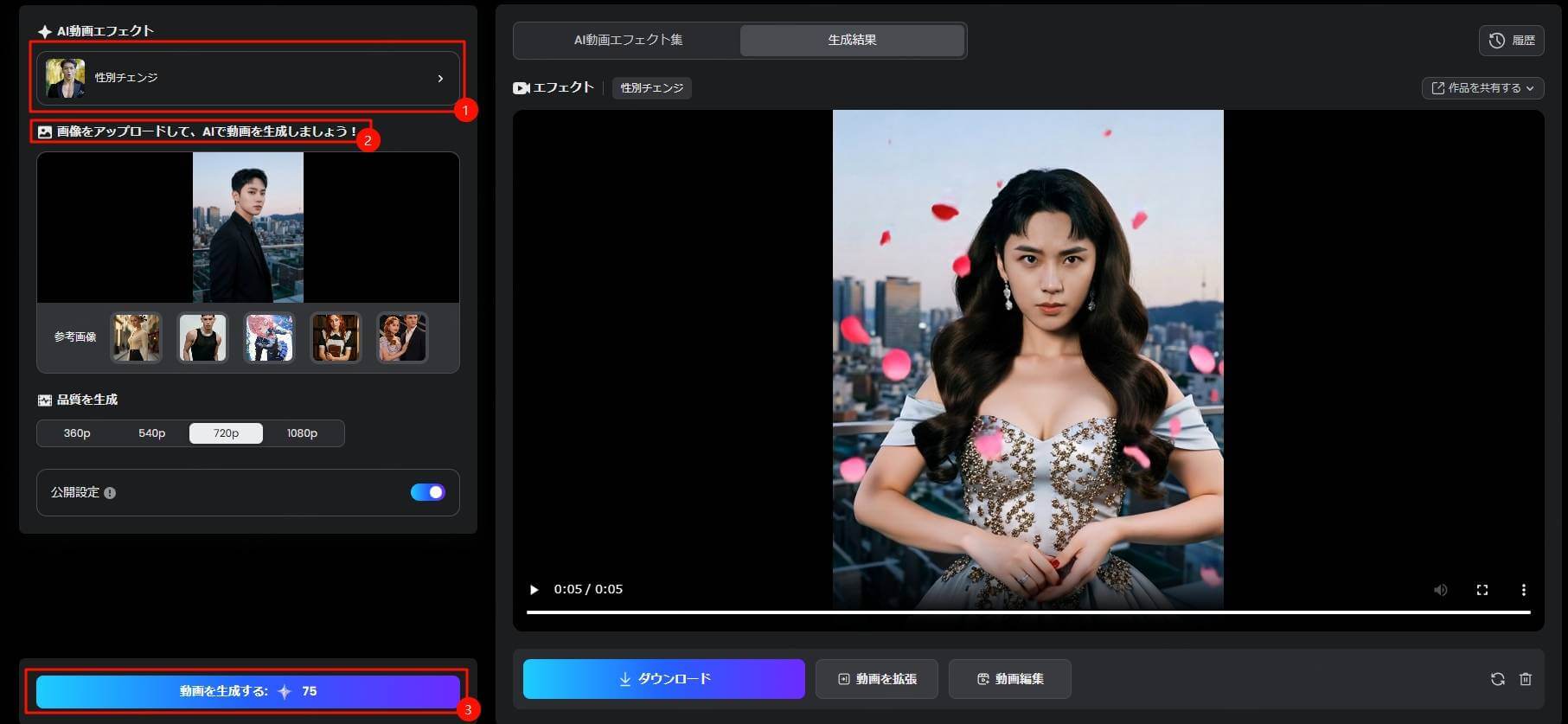The height and width of the screenshot is (724, 1568).
Task: Select reference image of the couple
Action: point(402,336)
